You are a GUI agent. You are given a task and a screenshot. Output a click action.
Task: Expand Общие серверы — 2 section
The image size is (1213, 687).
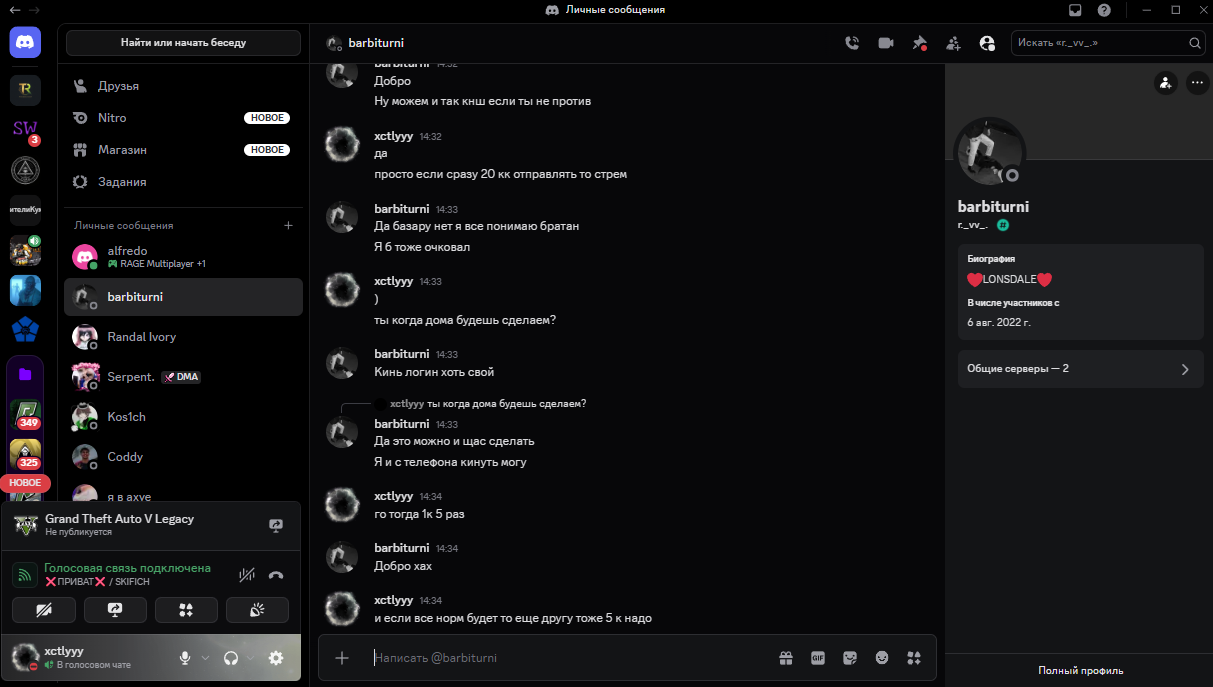point(1081,369)
